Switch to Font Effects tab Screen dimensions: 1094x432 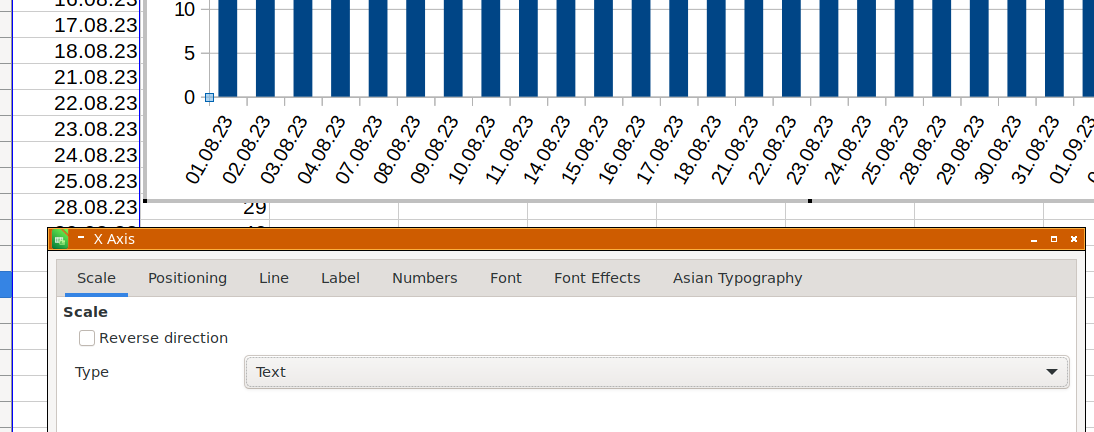597,278
